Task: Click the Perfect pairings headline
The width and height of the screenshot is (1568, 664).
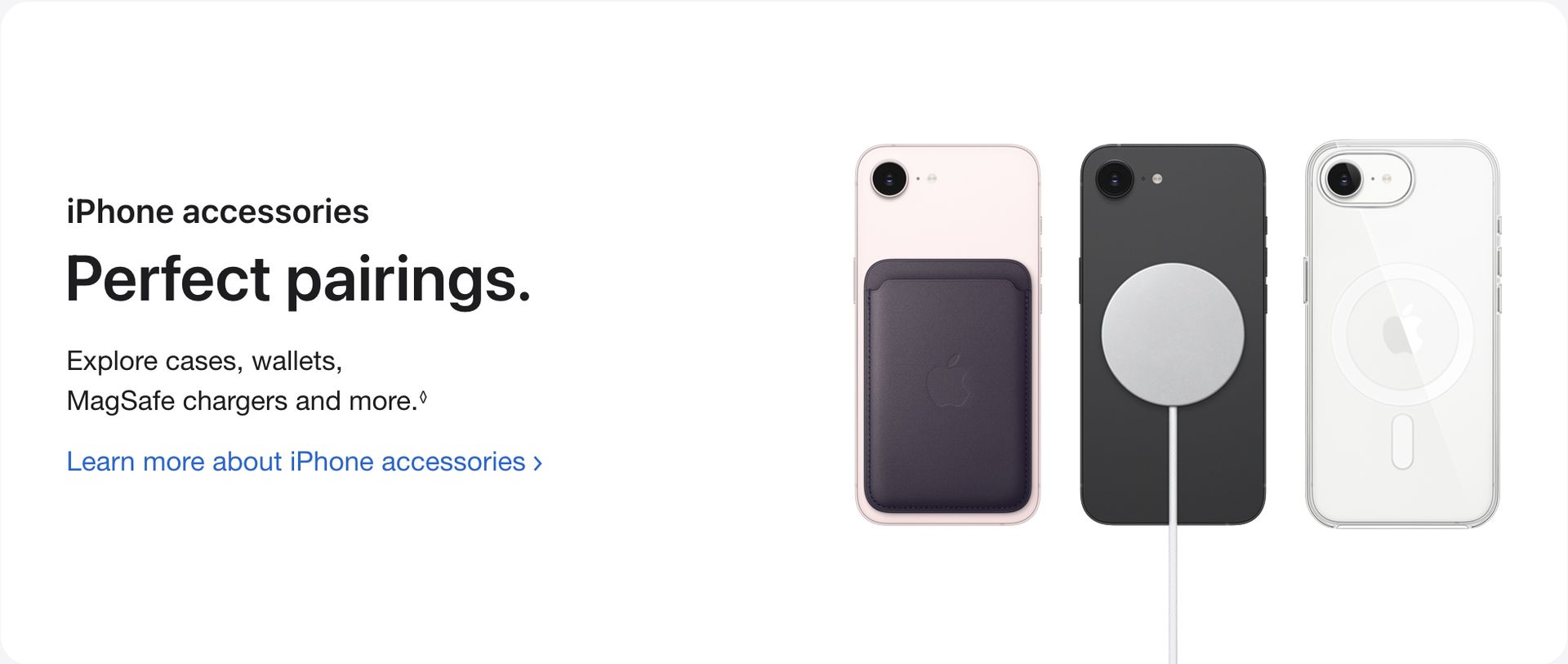Action: (x=299, y=279)
